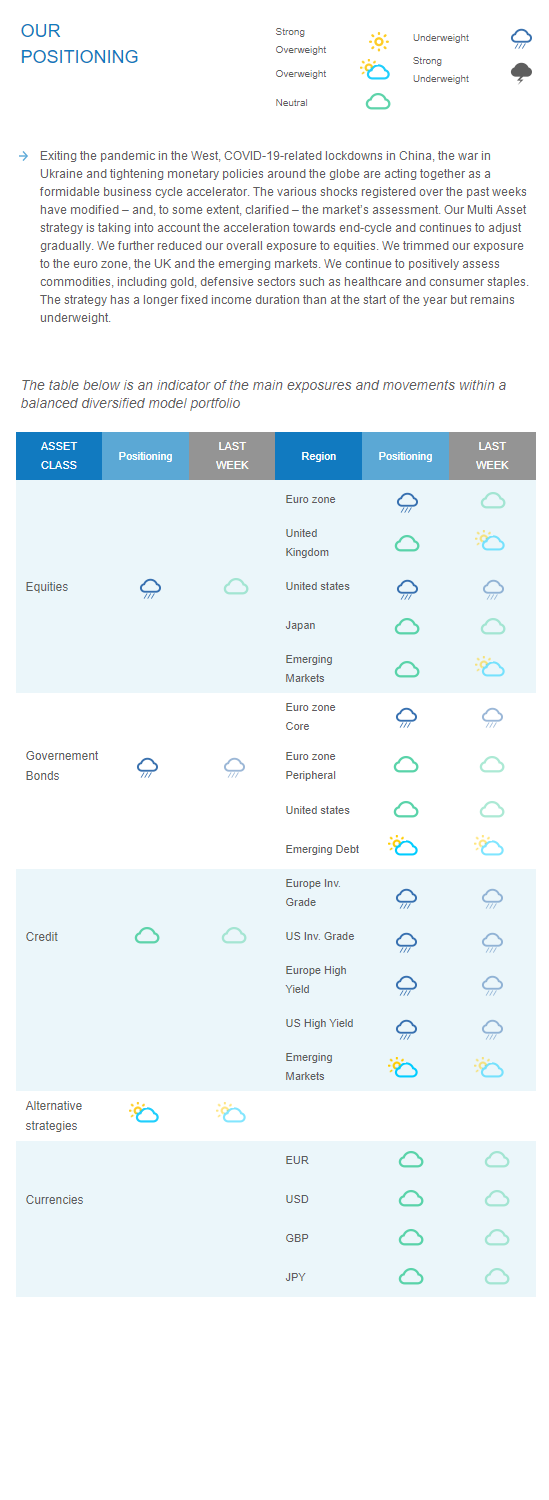Click the Euro zone Peripheral row label
The image size is (549, 1500).
[311, 766]
